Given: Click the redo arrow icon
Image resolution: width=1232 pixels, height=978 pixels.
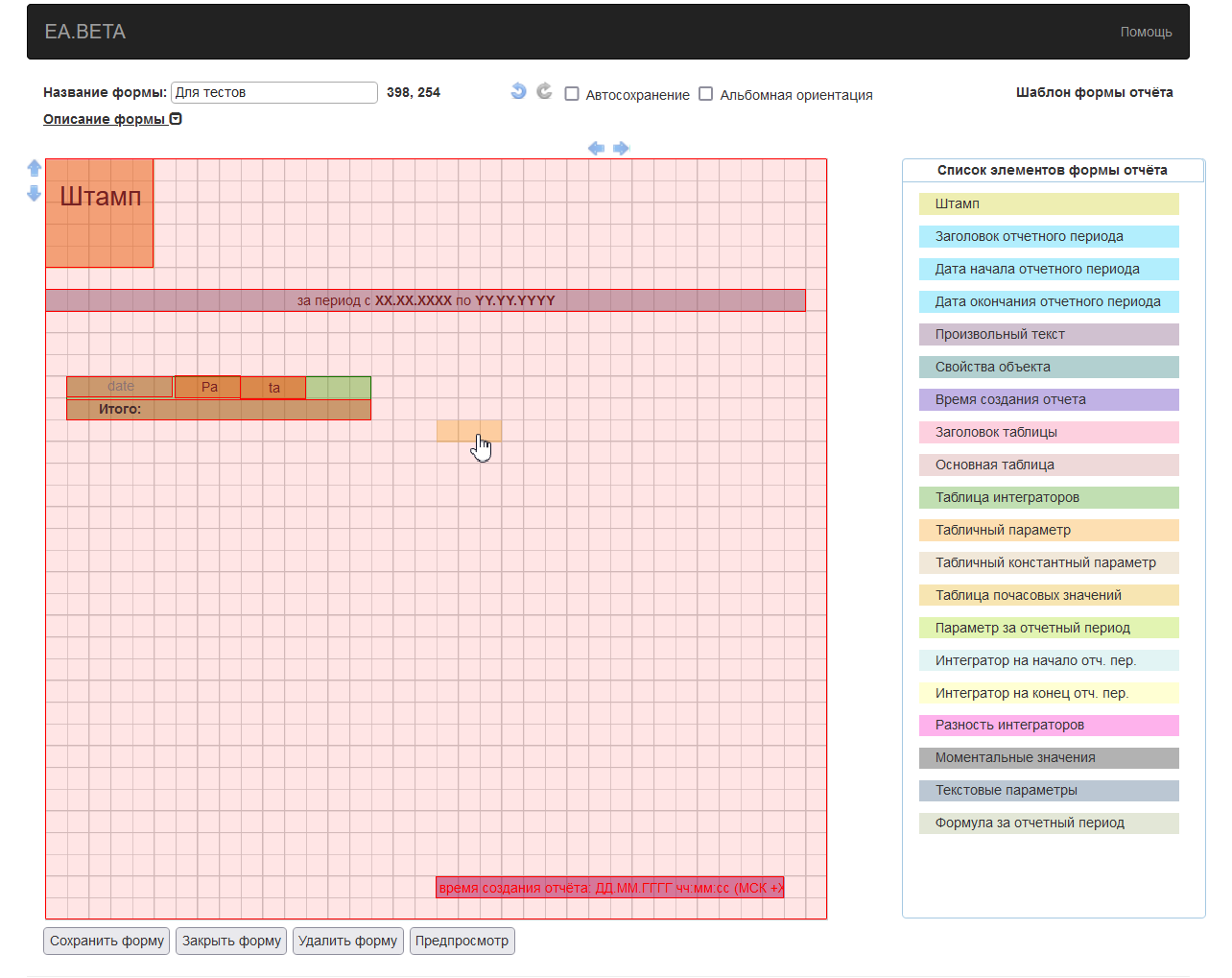Looking at the screenshot, I should pos(544,91).
